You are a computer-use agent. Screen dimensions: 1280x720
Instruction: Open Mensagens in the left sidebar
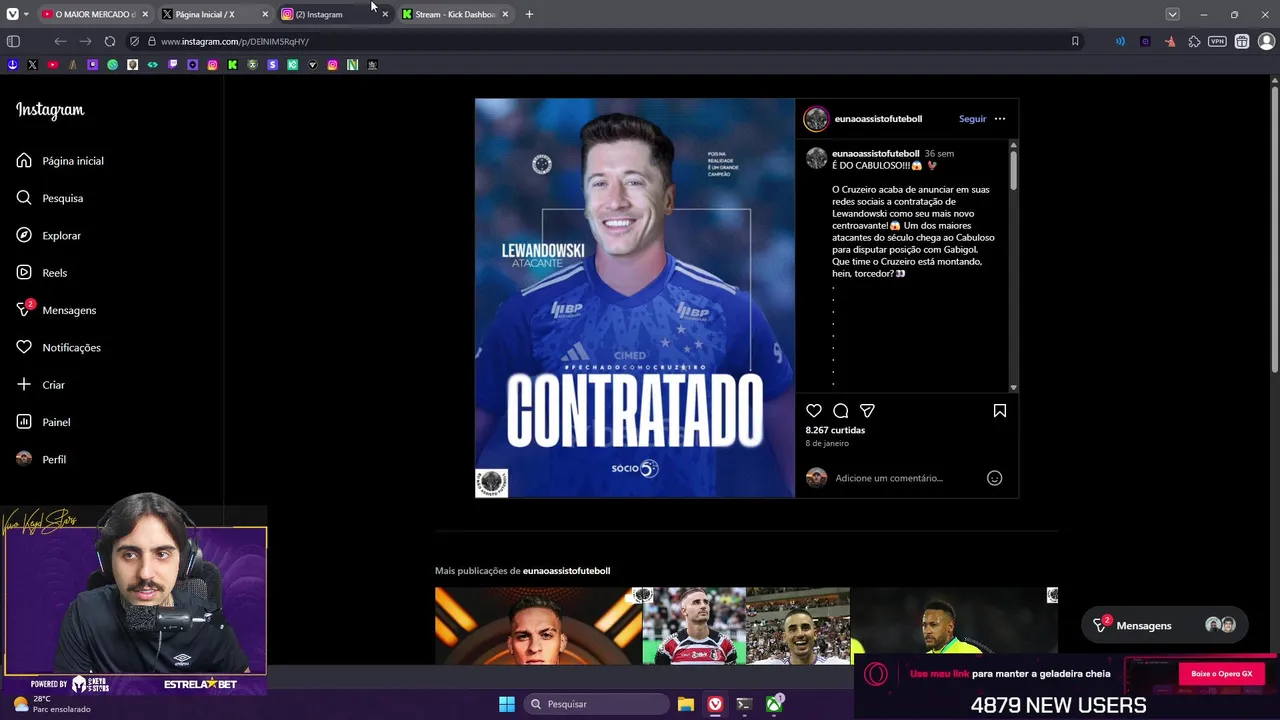pos(57,310)
